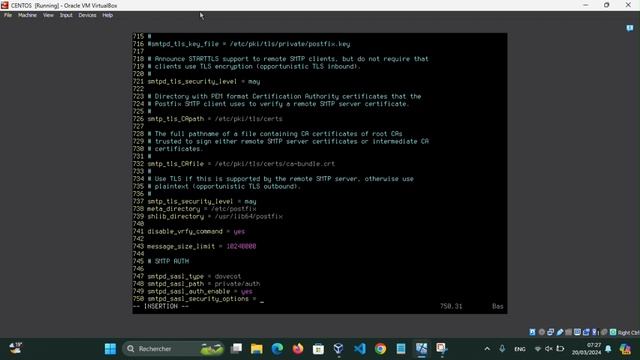Click the line disable_vrfy_command = yes
The image size is (640, 360).
[x=196, y=231]
